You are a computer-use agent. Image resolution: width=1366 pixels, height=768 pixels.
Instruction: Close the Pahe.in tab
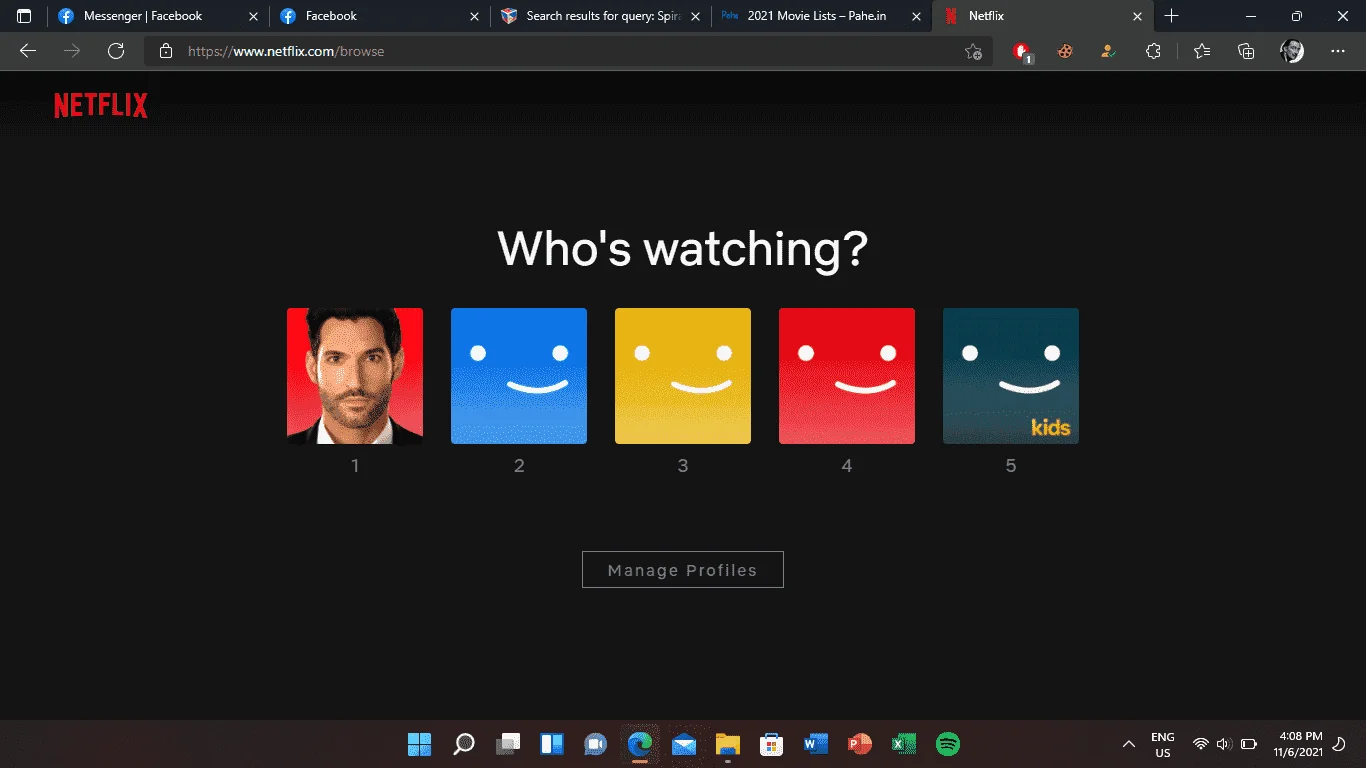point(916,16)
